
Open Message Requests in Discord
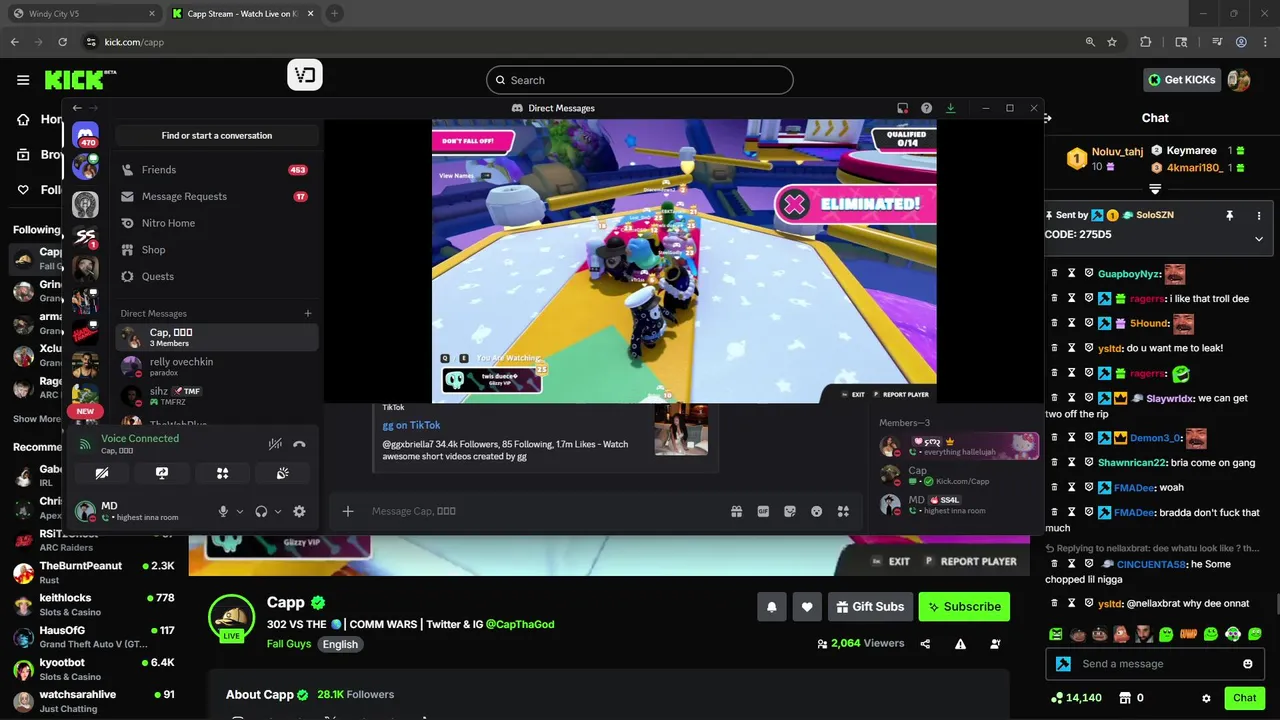216,197
